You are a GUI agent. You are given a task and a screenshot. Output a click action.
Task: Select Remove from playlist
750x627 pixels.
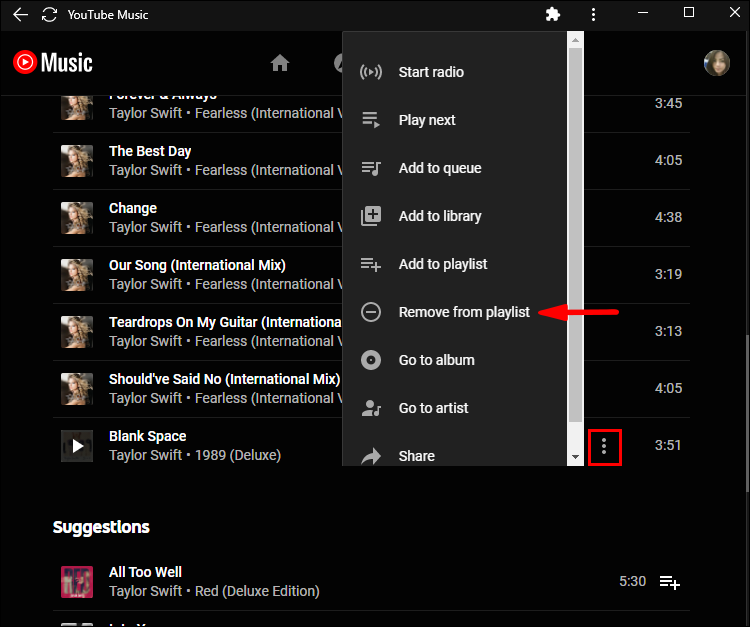pos(454,312)
